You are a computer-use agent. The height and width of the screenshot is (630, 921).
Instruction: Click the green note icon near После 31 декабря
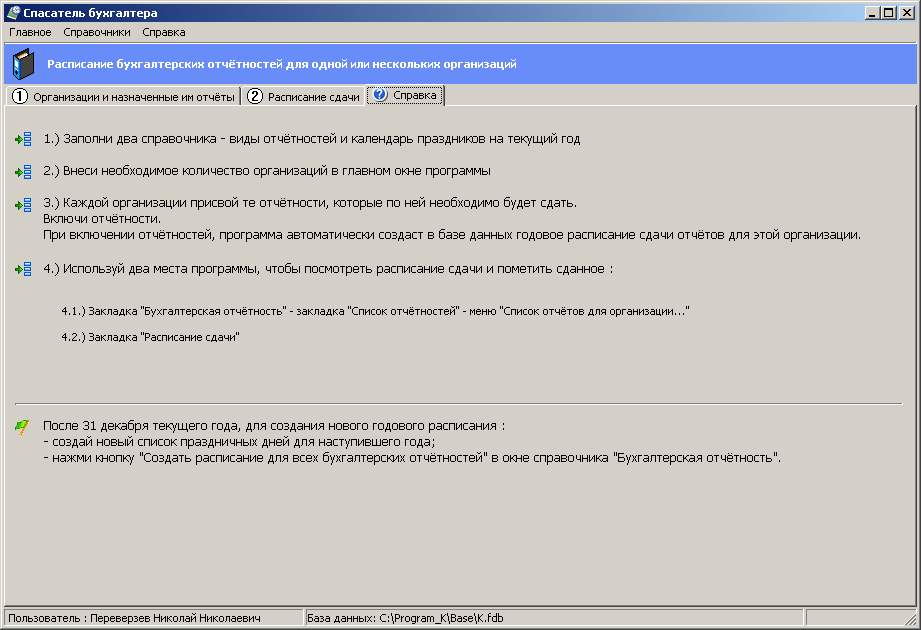point(22,427)
